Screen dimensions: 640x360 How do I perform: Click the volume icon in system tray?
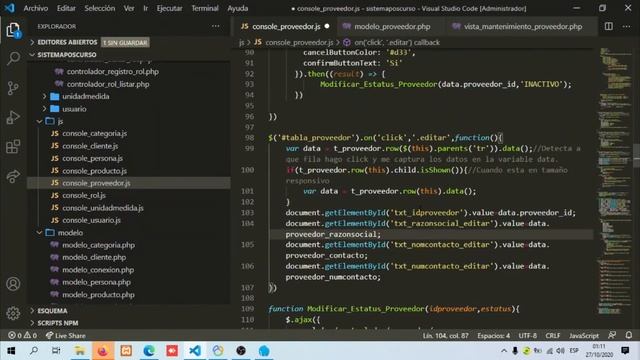[560, 351]
